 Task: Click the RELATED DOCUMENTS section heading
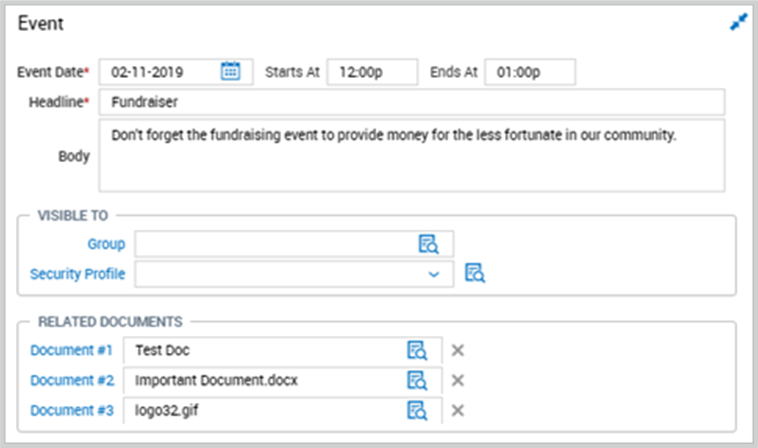tap(110, 322)
